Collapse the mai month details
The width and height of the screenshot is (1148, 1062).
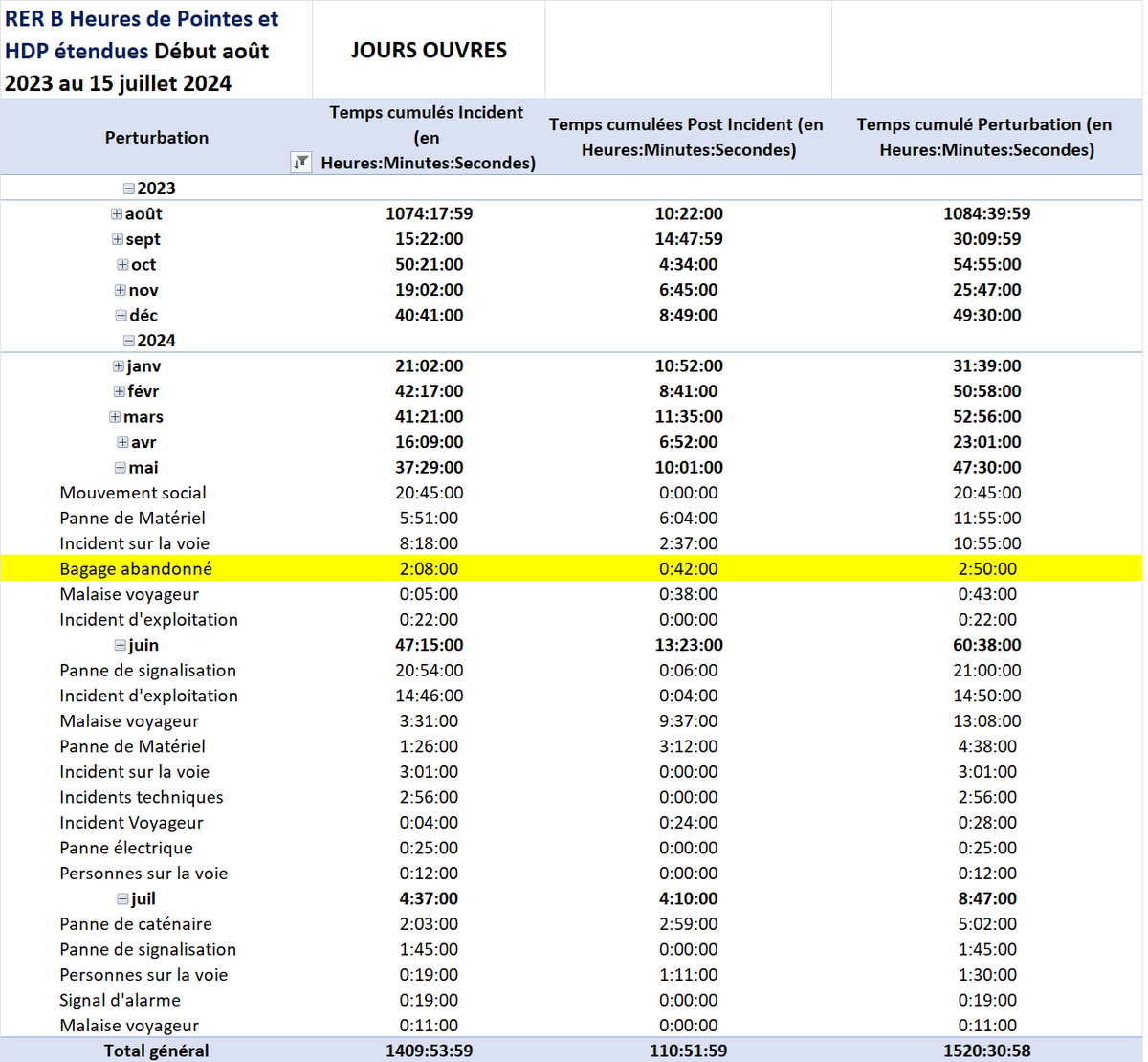[x=121, y=468]
